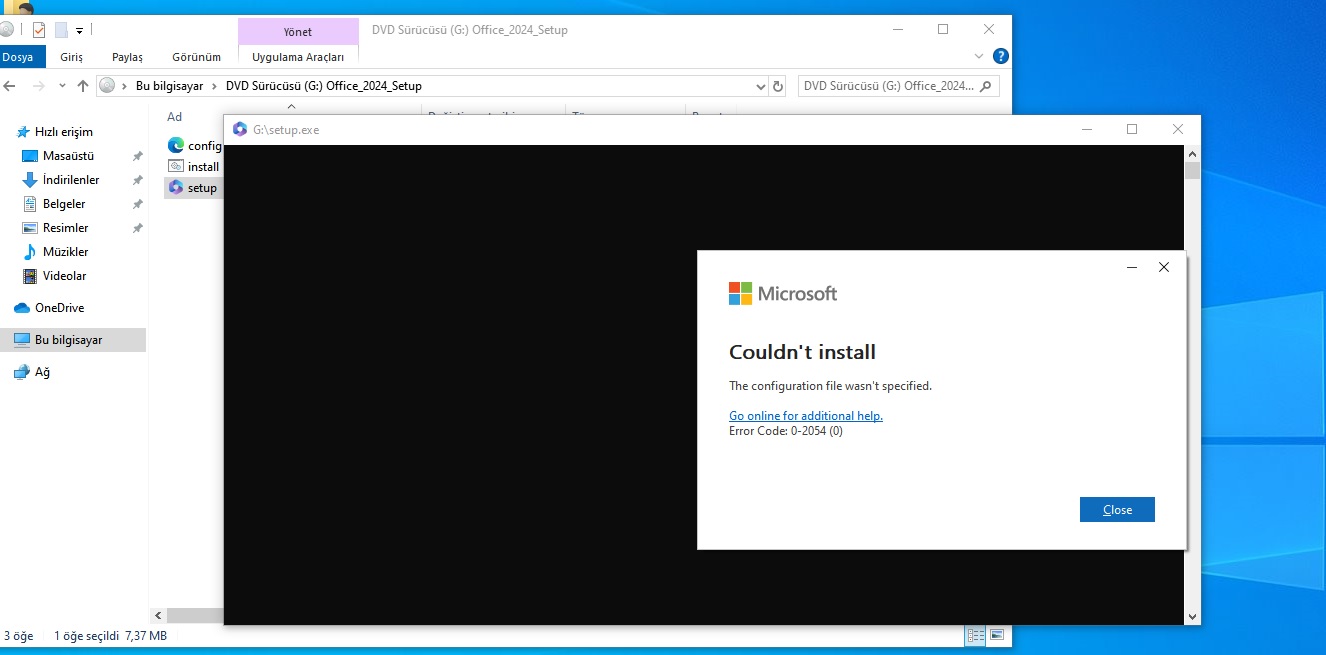The height and width of the screenshot is (655, 1326).
Task: Click 'DVD Sürücüsü (G:) Office_2024_Setup' breadcrumb
Action: coord(324,86)
